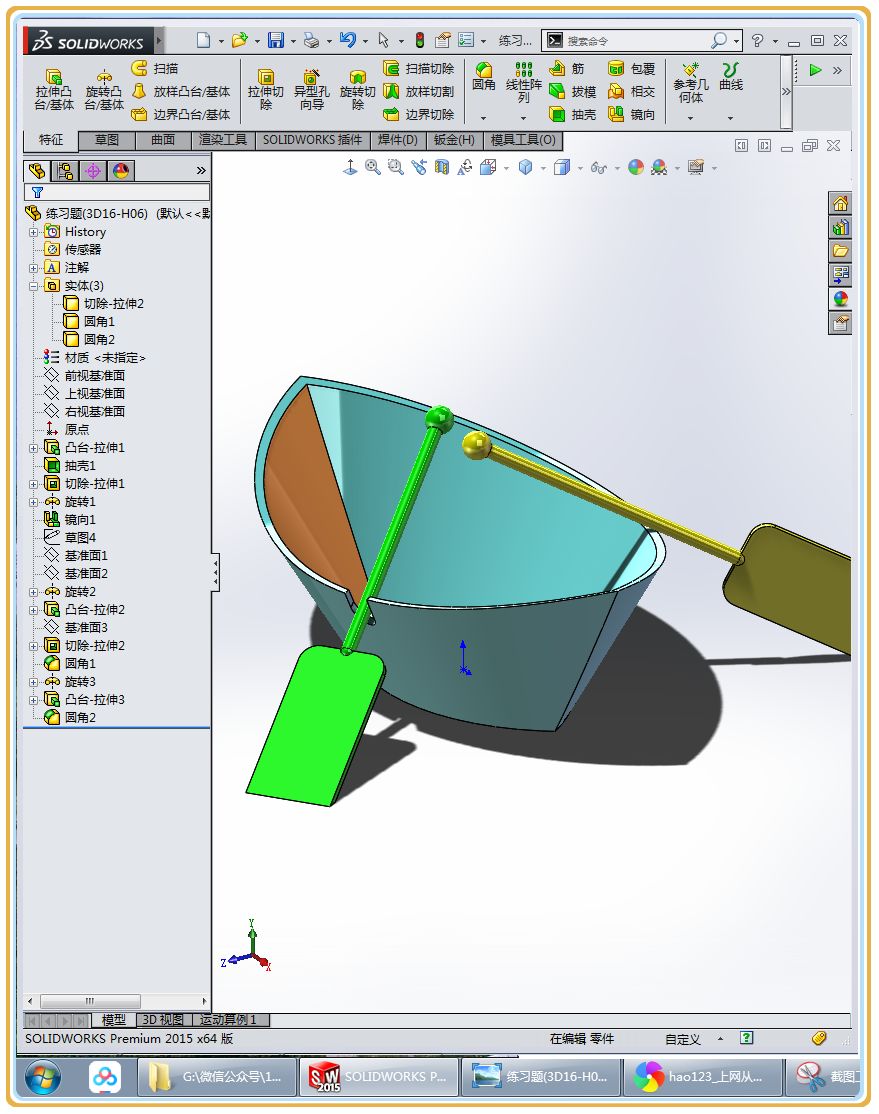Image resolution: width=879 pixels, height=1114 pixels.
Task: Open hao123 browser taskbar button
Action: (702, 1077)
